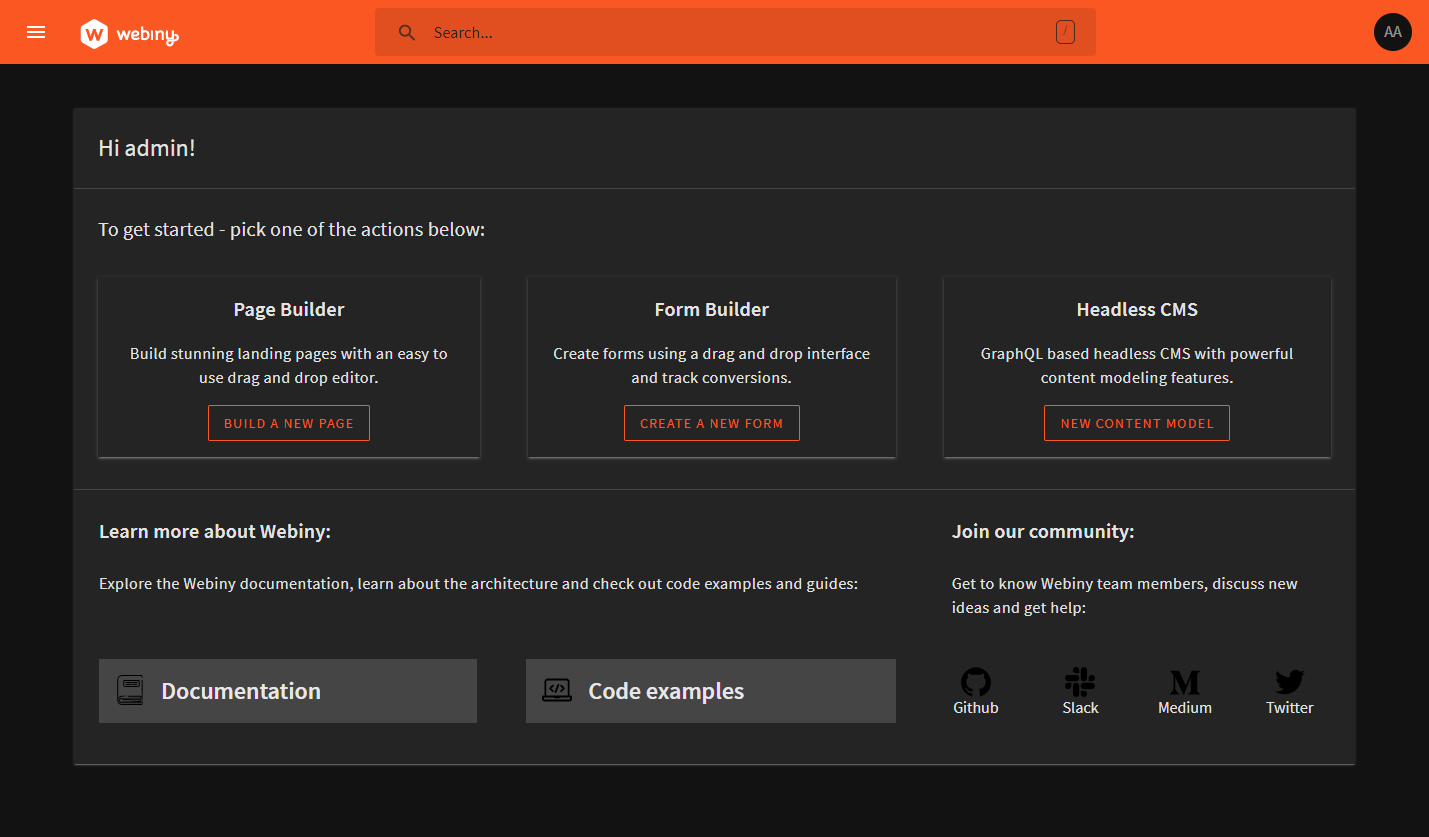Click the Webiny logo in the header
The height and width of the screenshot is (837, 1429).
pyautogui.click(x=128, y=31)
